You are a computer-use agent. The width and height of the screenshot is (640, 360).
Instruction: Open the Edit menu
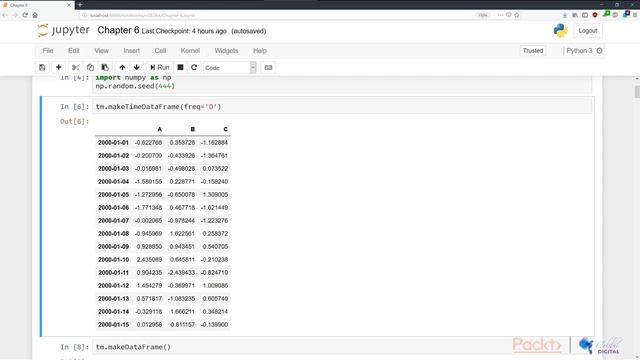tap(74, 51)
